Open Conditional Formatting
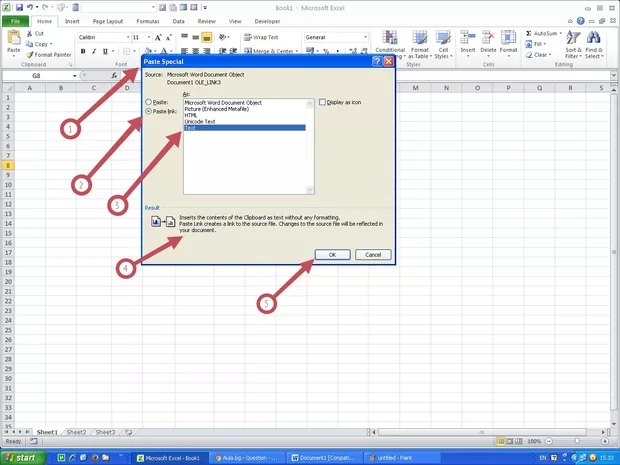 (390, 44)
